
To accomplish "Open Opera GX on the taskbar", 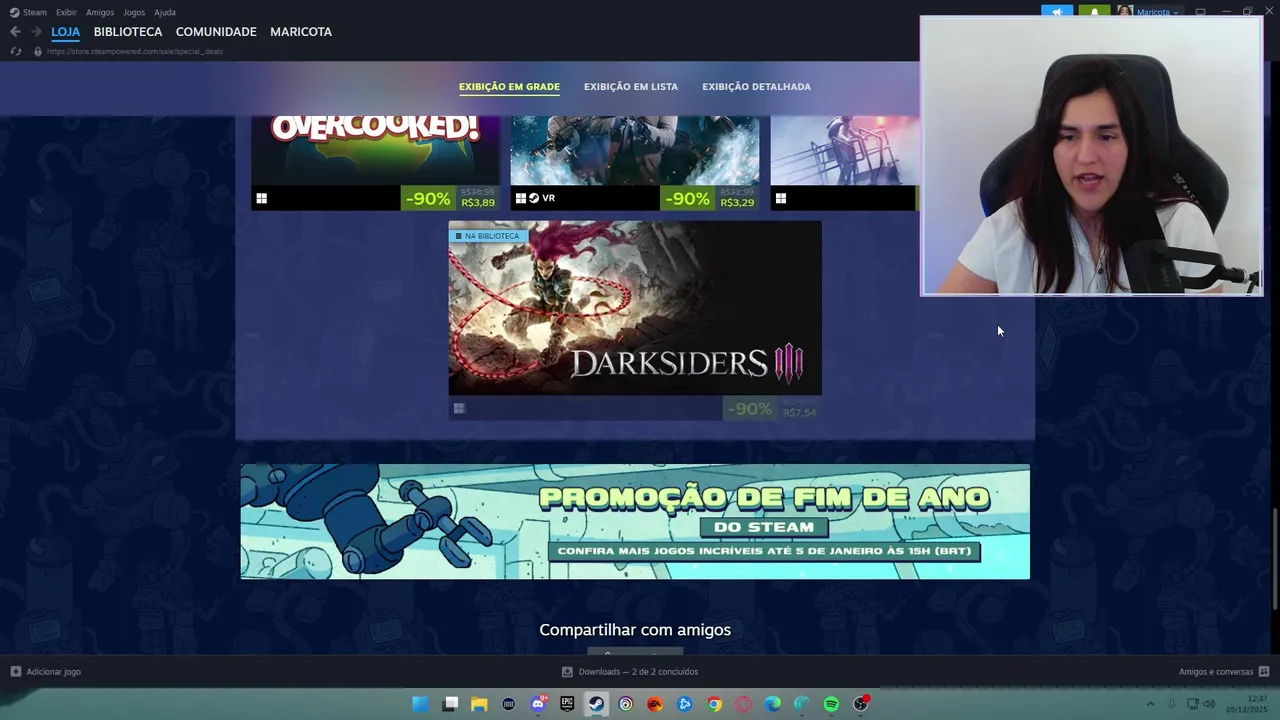I will (x=743, y=704).
